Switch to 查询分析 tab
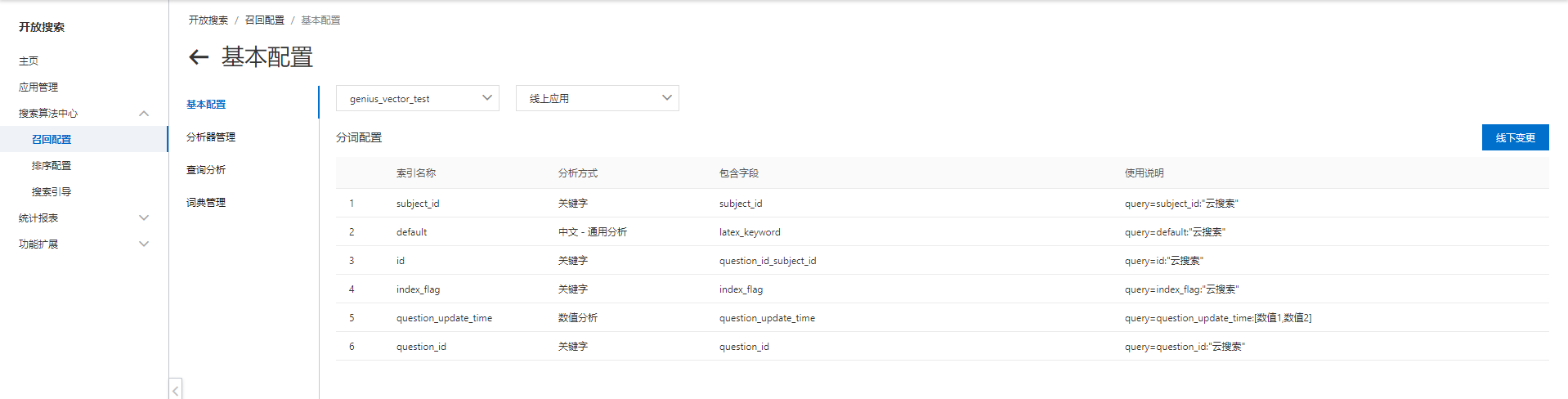This screenshot has height=399, width=1568. 206,169
